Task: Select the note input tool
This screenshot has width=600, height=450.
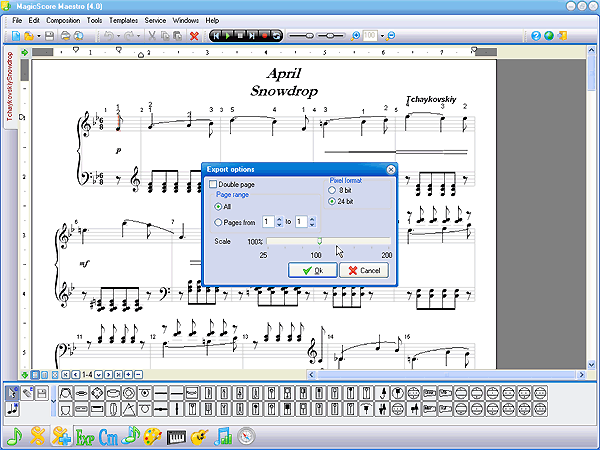Action: click(12, 409)
